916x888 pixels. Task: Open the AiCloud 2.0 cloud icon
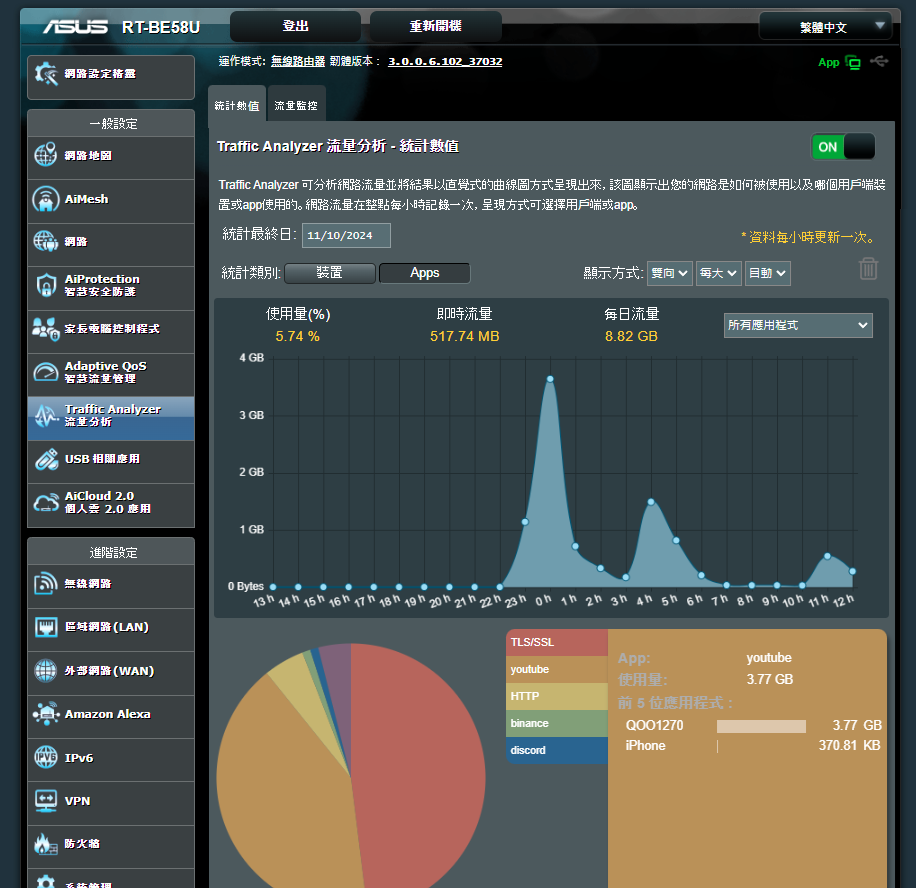[x=46, y=502]
